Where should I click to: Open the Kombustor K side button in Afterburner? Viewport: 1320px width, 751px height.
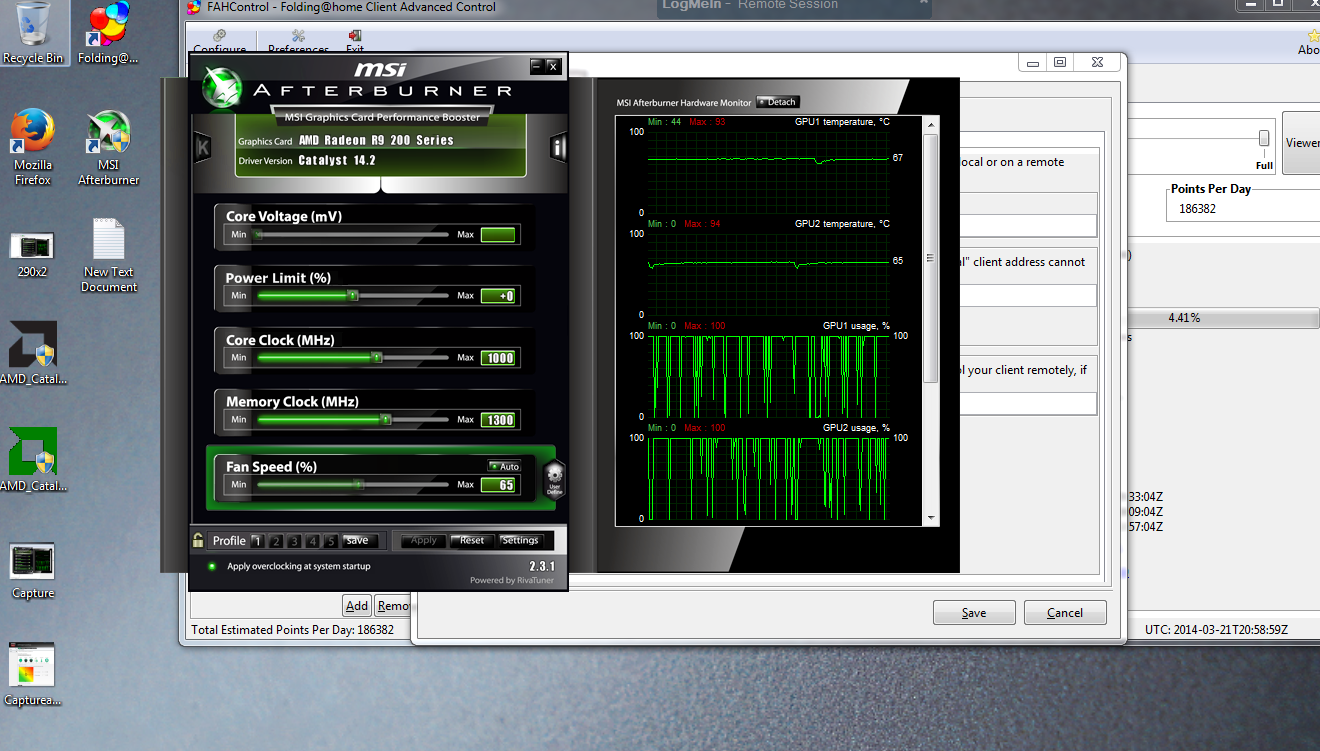point(202,149)
